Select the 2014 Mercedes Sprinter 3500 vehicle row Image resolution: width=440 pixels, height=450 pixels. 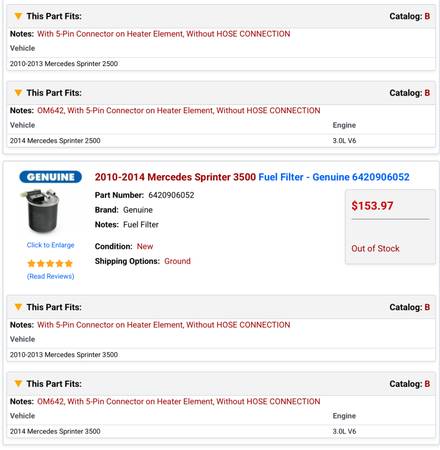coord(221,431)
